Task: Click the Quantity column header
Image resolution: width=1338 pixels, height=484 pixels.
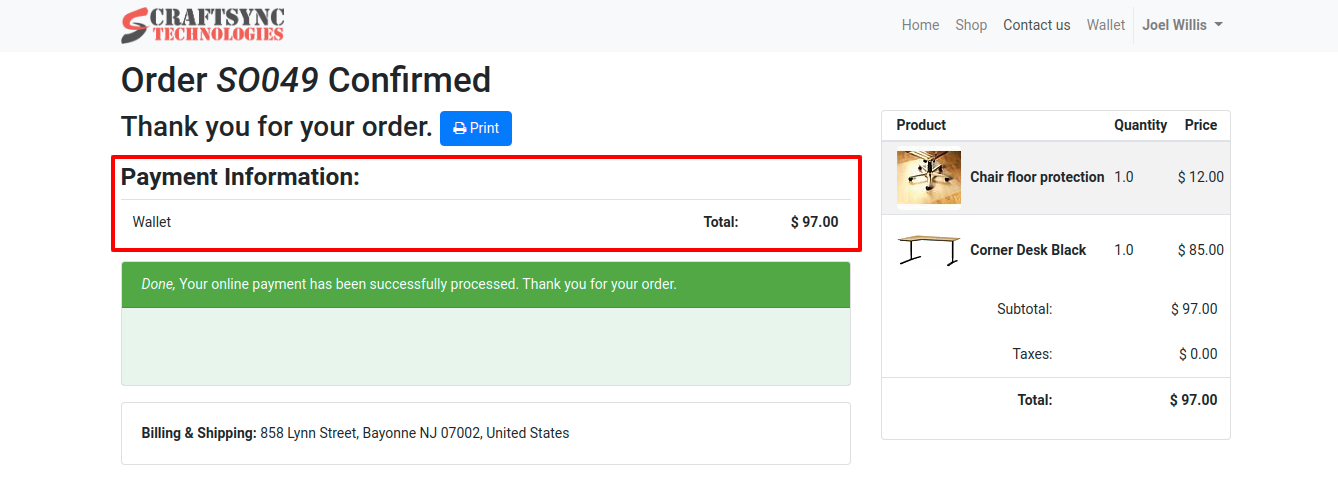Action: tap(1140, 125)
